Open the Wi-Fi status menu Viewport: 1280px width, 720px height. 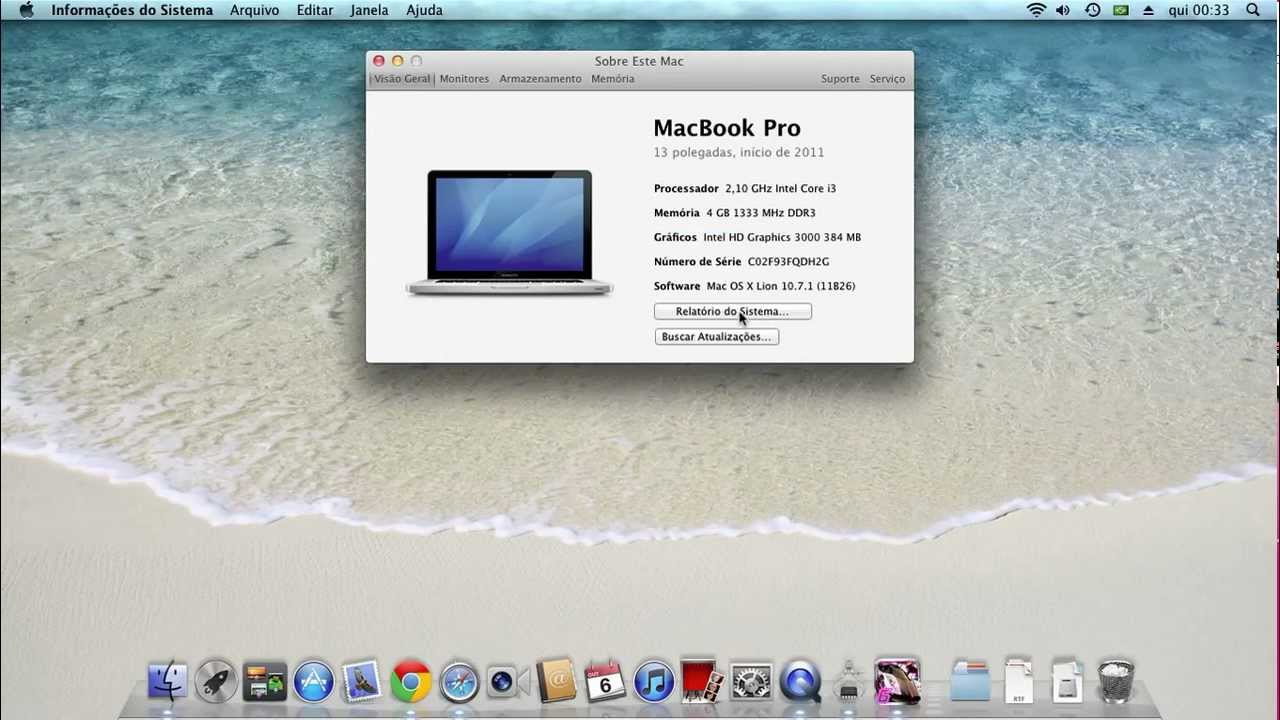[1036, 10]
